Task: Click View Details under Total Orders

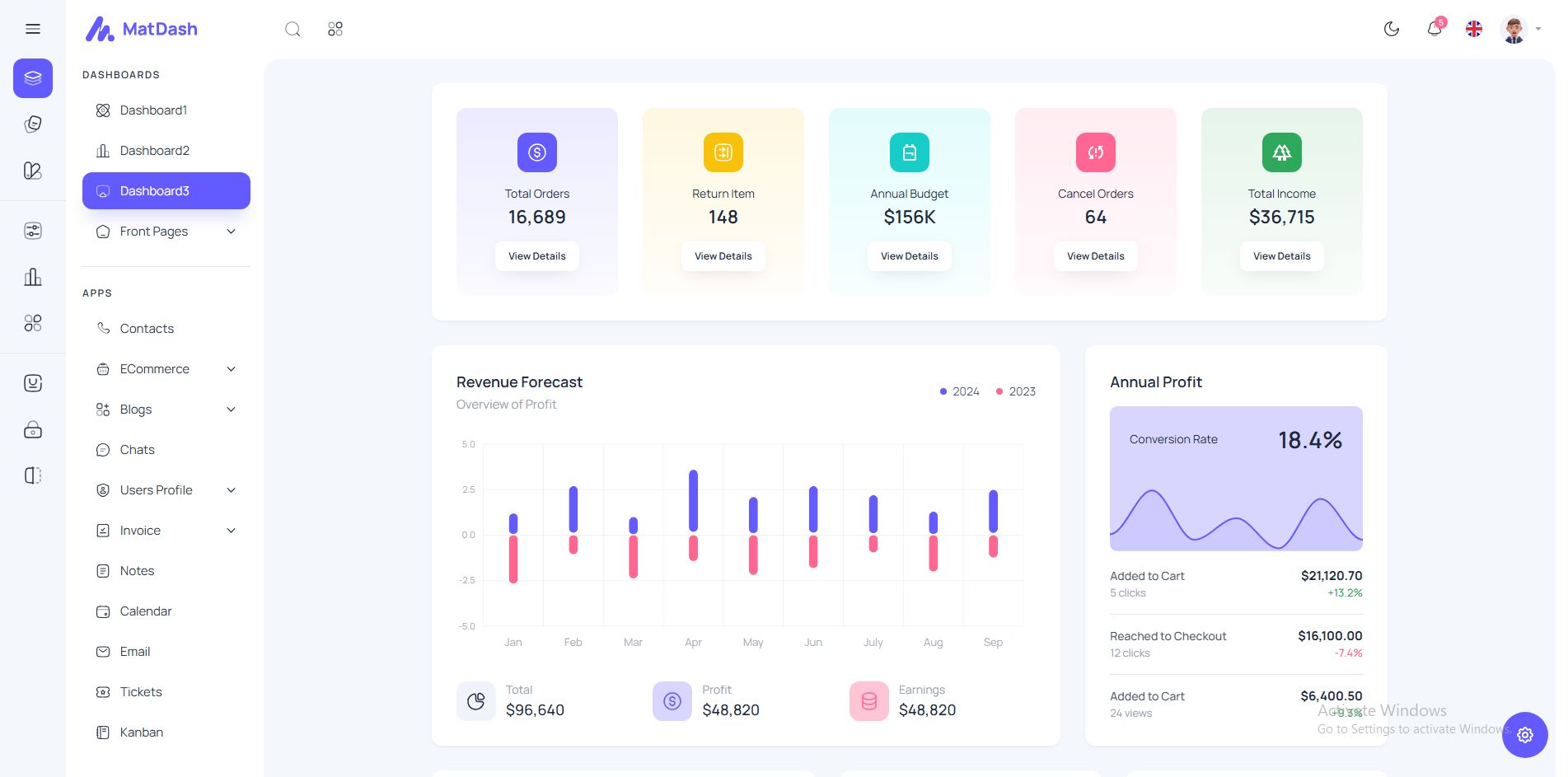Action: (537, 256)
